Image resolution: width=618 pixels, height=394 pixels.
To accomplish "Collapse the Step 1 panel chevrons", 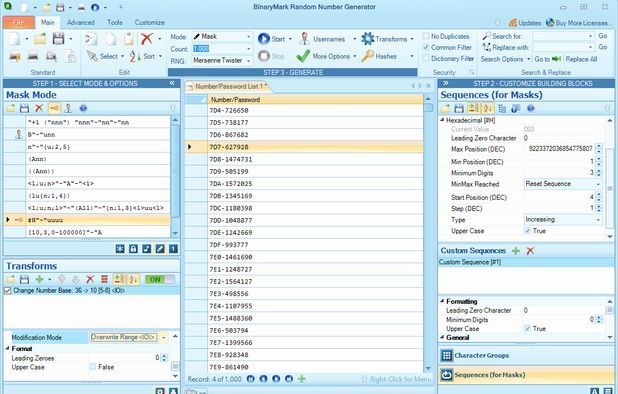I will 172,83.
